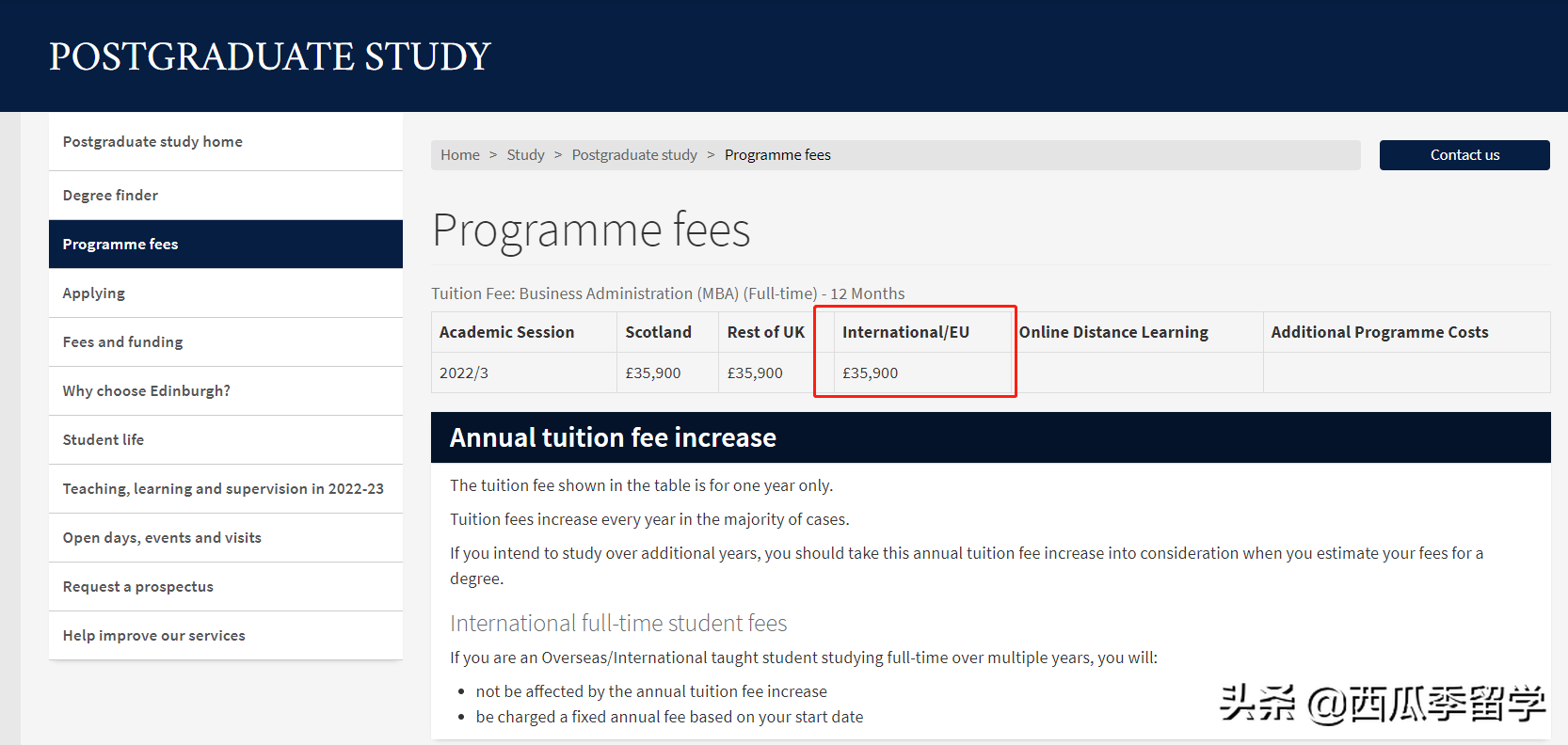
Task: Open Teaching, learning and supervision 2022-23
Action: (223, 489)
